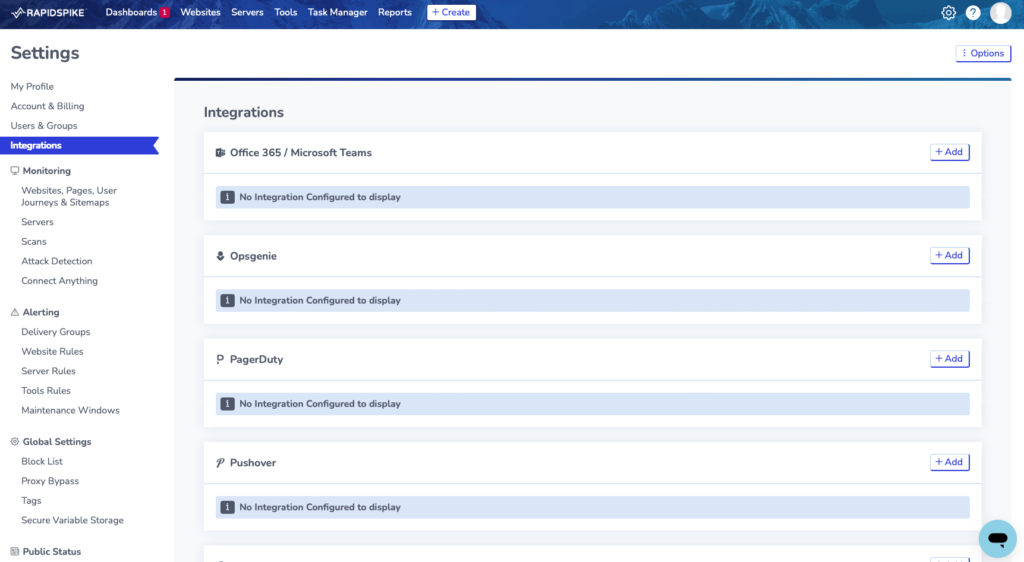
Task: Click the RapidSpike logo
Action: coord(49,12)
